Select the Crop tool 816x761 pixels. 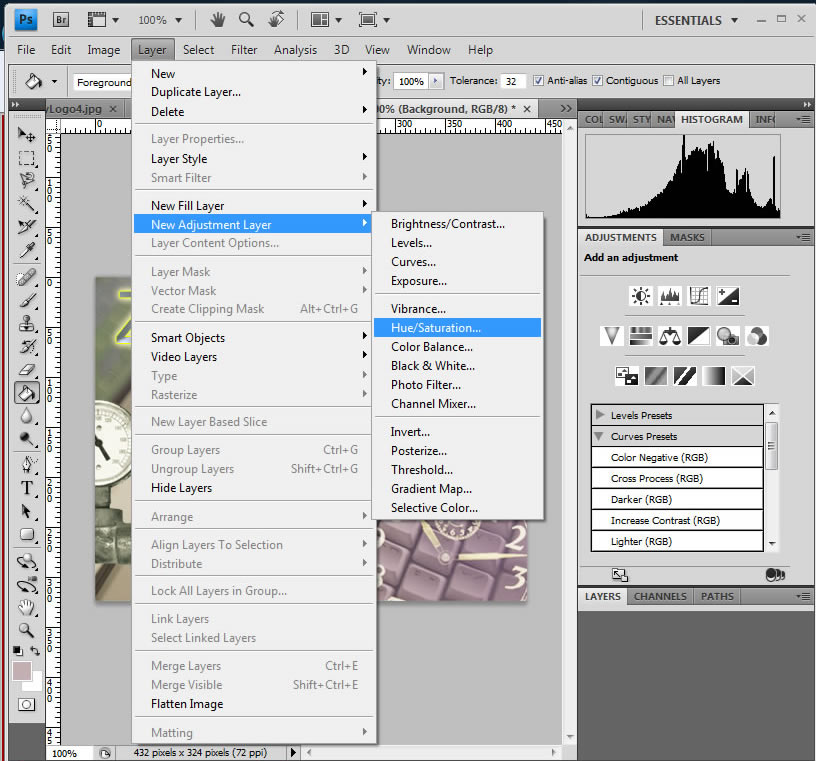click(26, 226)
